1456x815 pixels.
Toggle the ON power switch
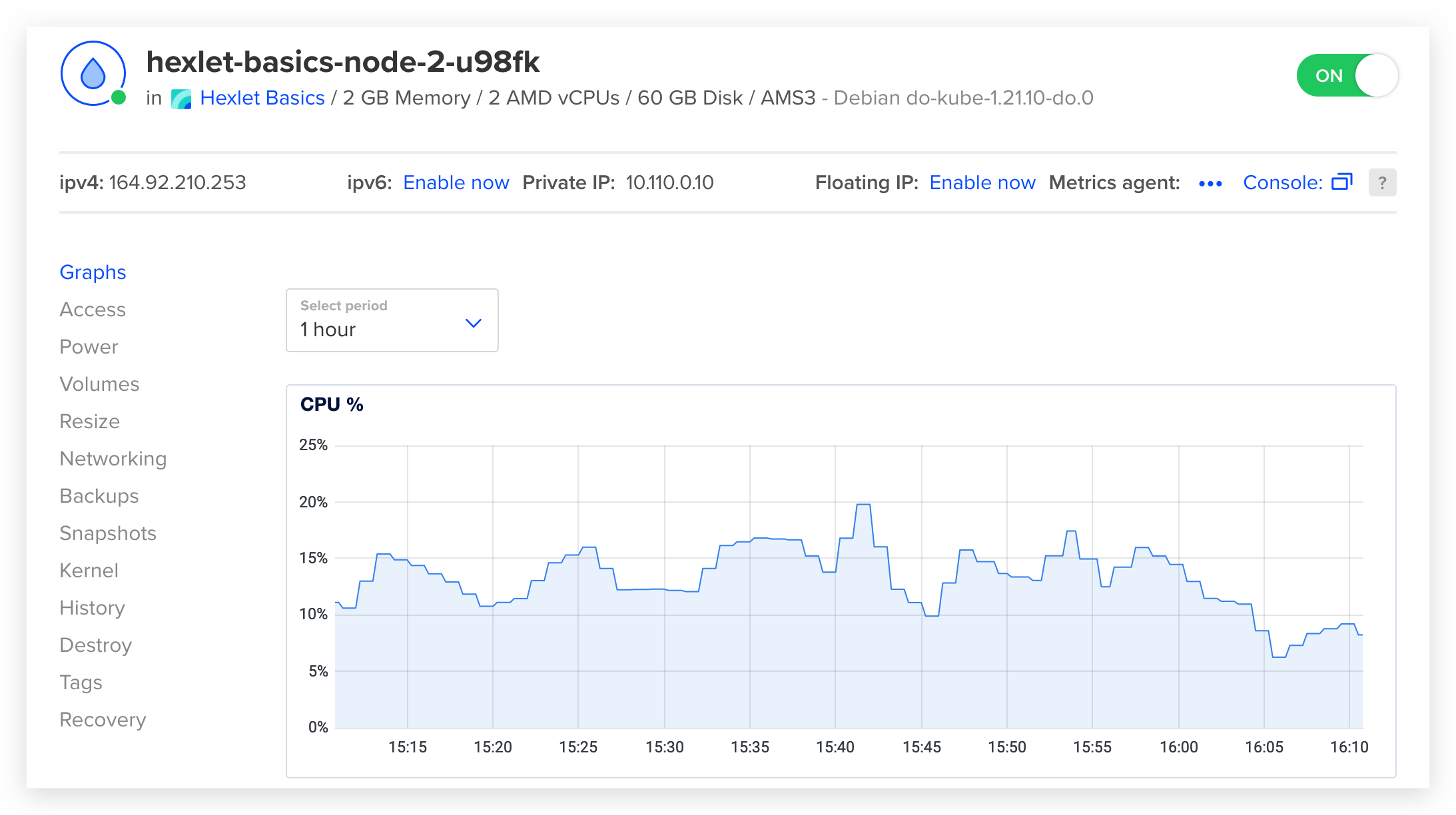[1347, 75]
